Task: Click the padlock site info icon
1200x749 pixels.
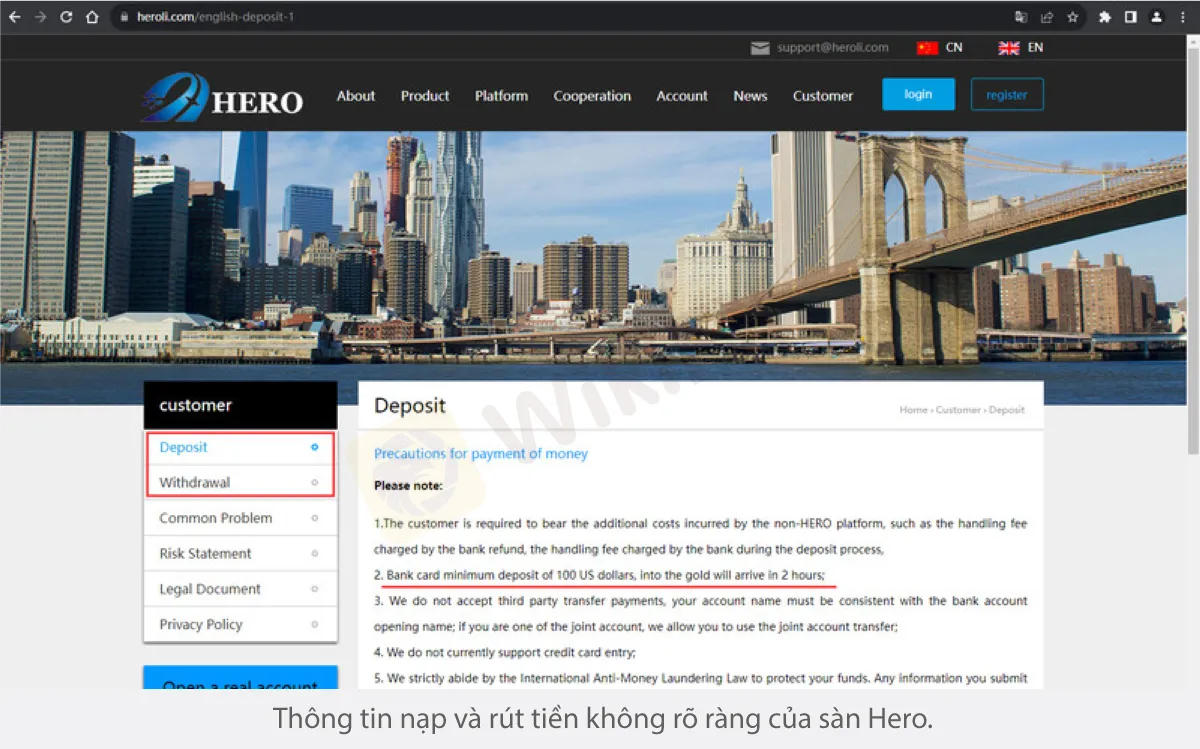Action: [124, 17]
